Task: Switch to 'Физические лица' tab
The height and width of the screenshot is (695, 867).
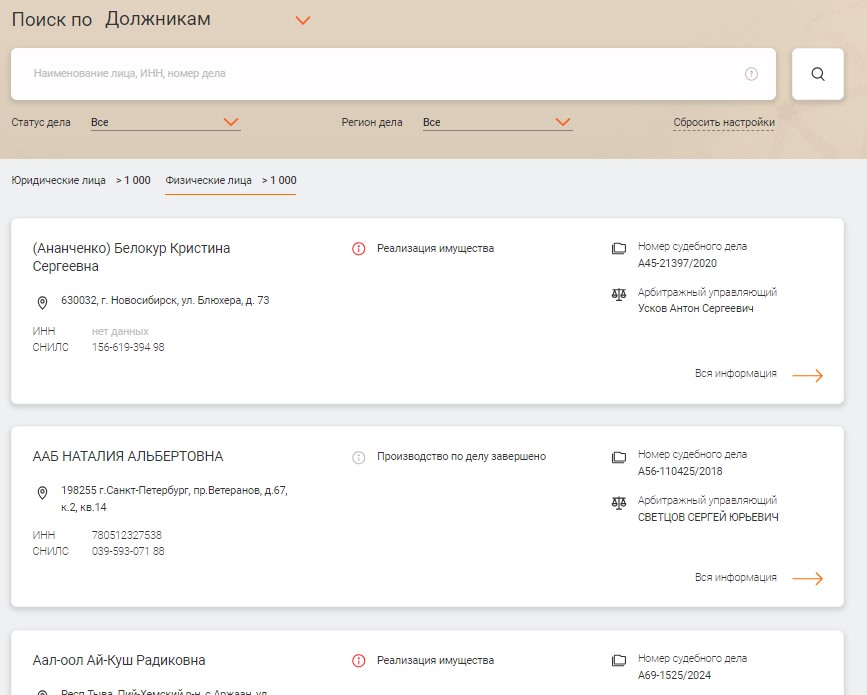Action: click(231, 180)
